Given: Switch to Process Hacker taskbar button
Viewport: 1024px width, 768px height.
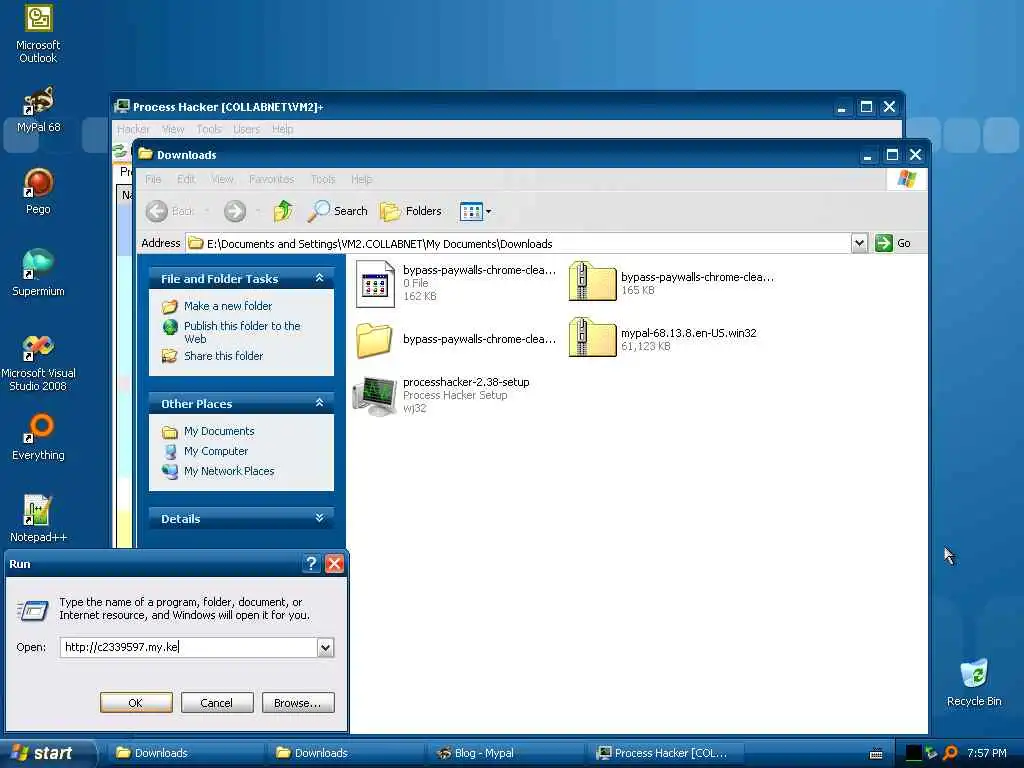Looking at the screenshot, I should click(665, 753).
